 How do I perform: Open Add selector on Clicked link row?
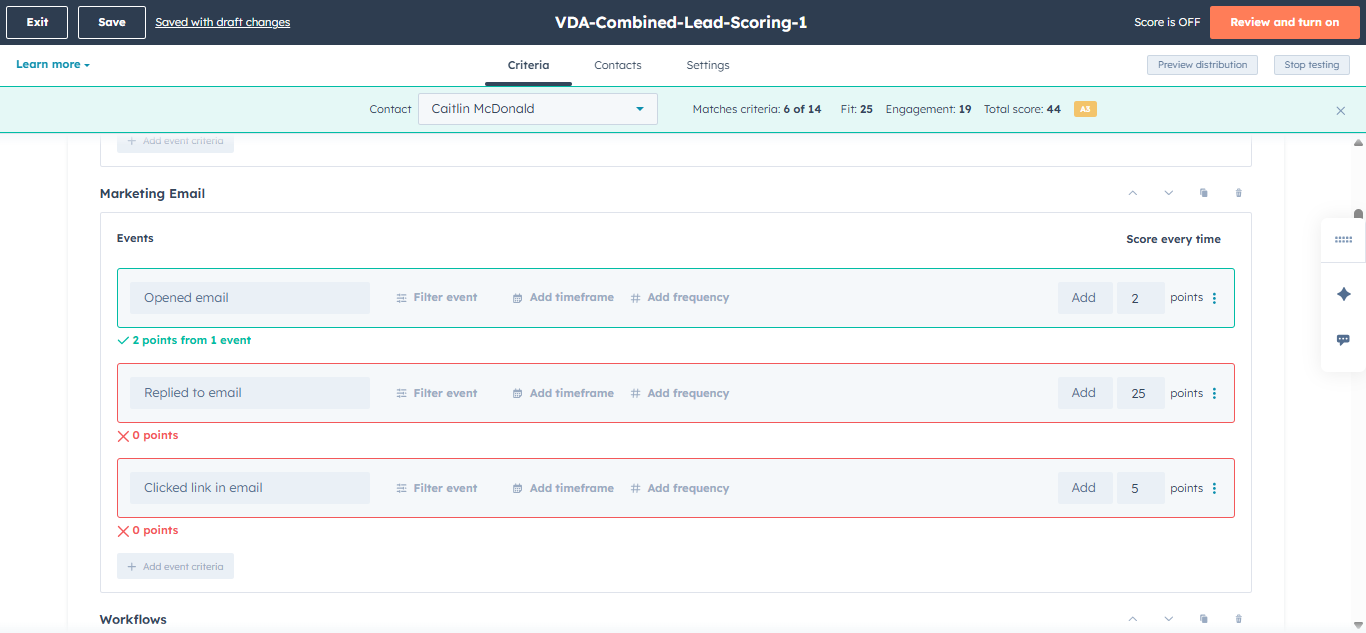1085,488
